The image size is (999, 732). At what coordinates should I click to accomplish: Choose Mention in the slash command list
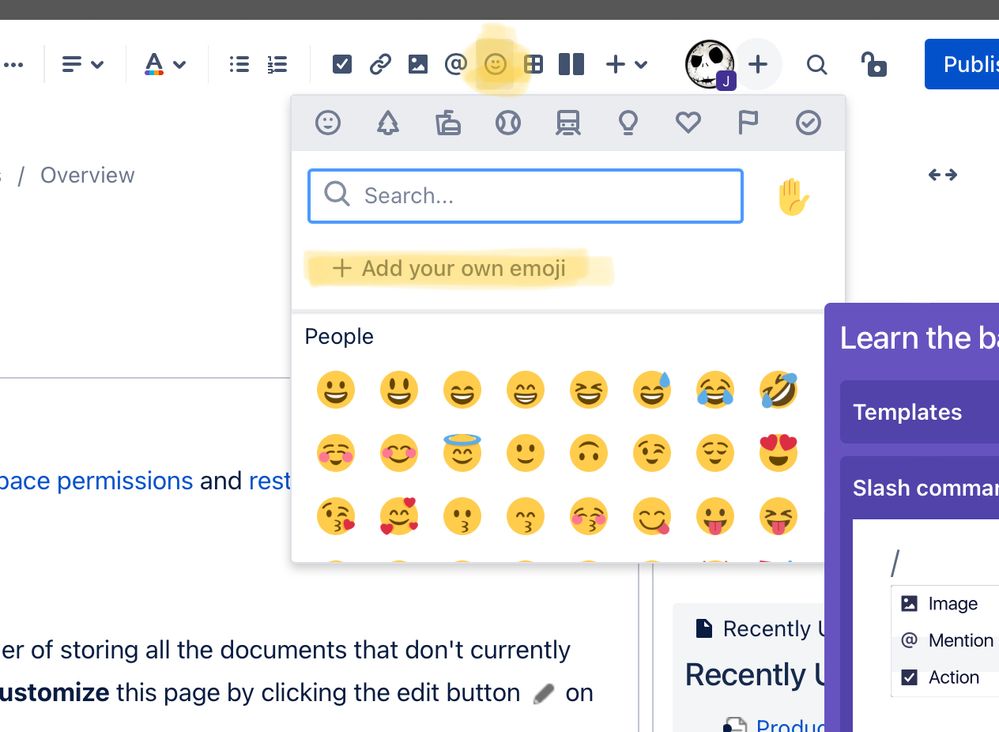[x=956, y=640]
